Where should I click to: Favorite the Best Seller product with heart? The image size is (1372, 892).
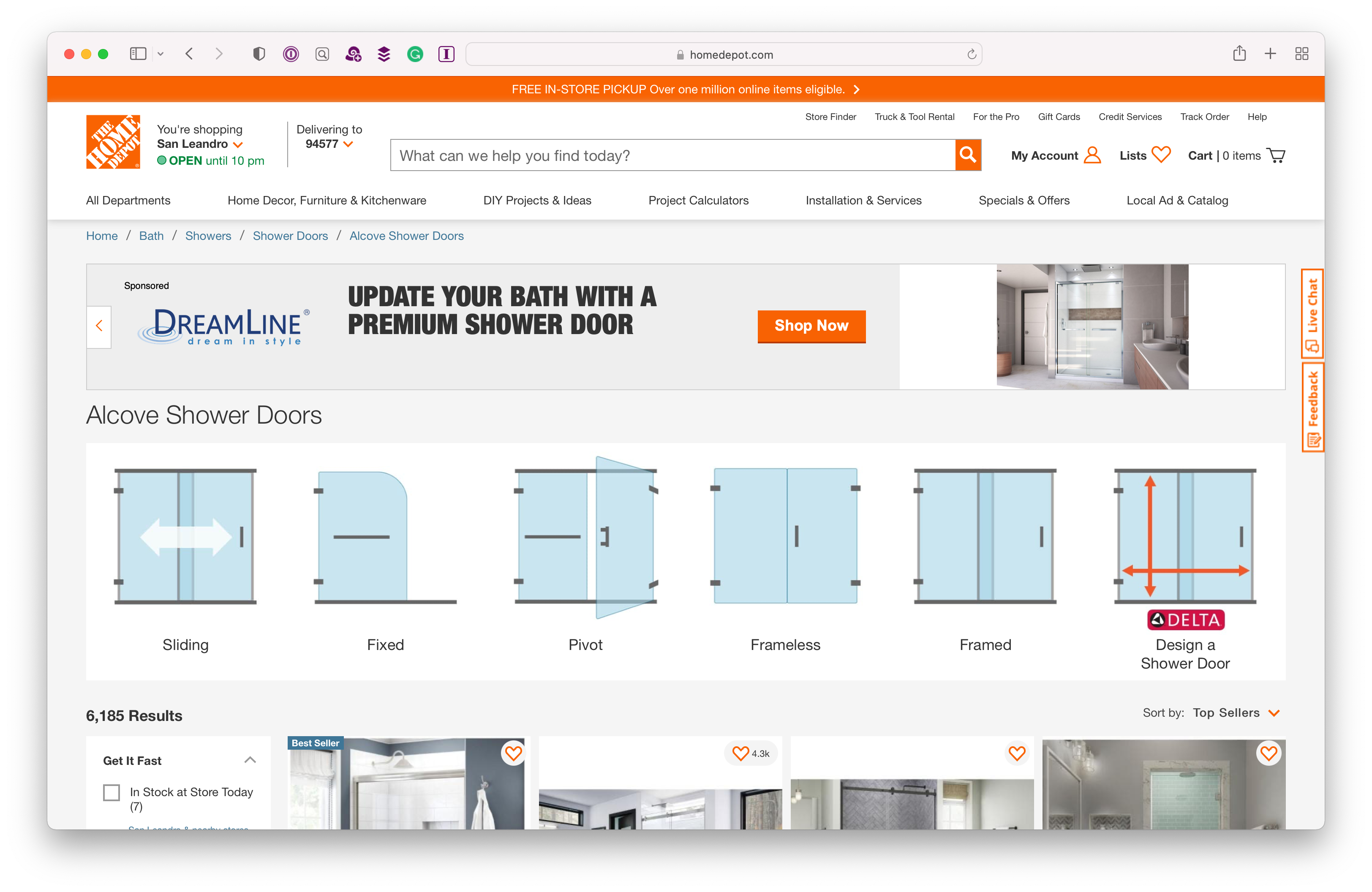(513, 753)
